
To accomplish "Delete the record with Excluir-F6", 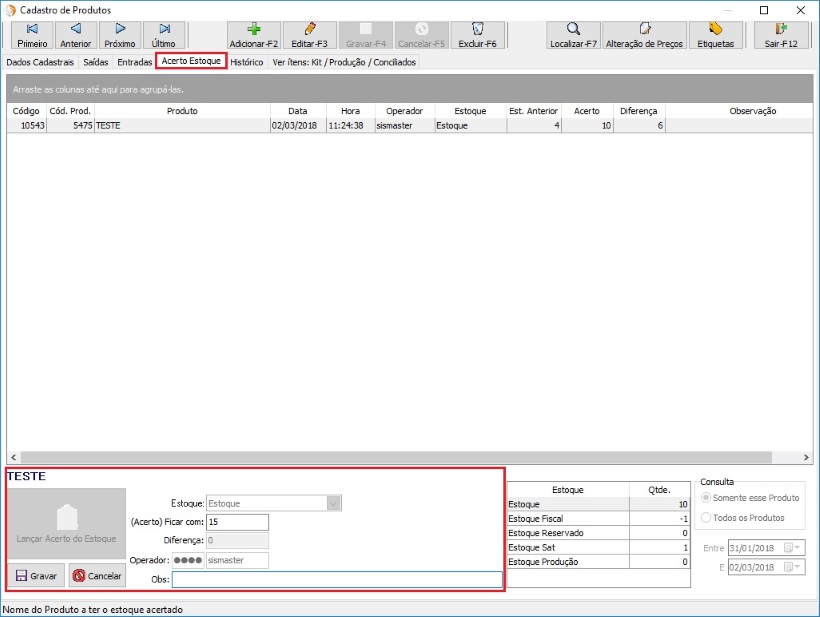I will [477, 35].
